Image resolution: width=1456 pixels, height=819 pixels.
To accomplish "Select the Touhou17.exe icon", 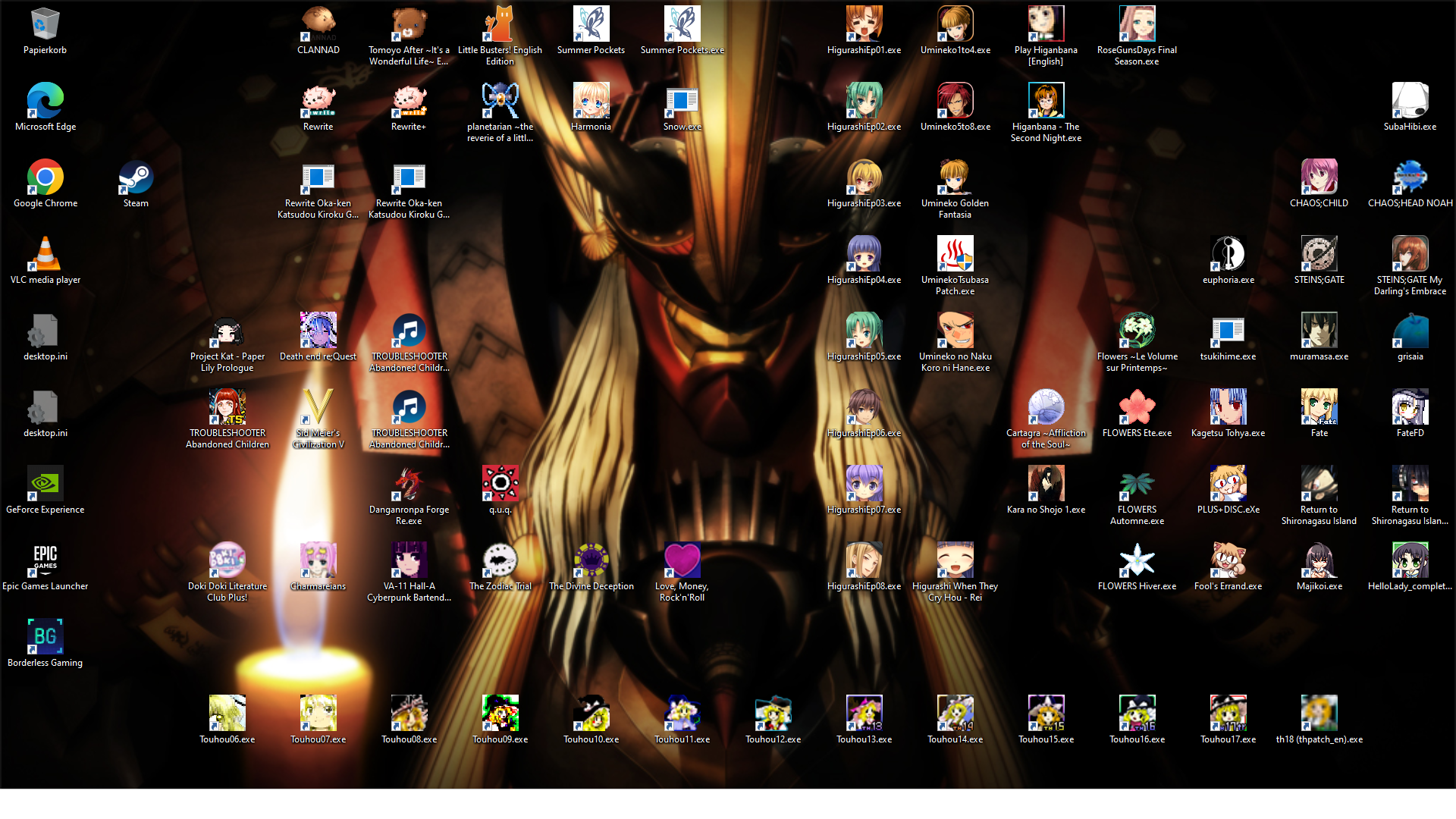I will (1228, 714).
